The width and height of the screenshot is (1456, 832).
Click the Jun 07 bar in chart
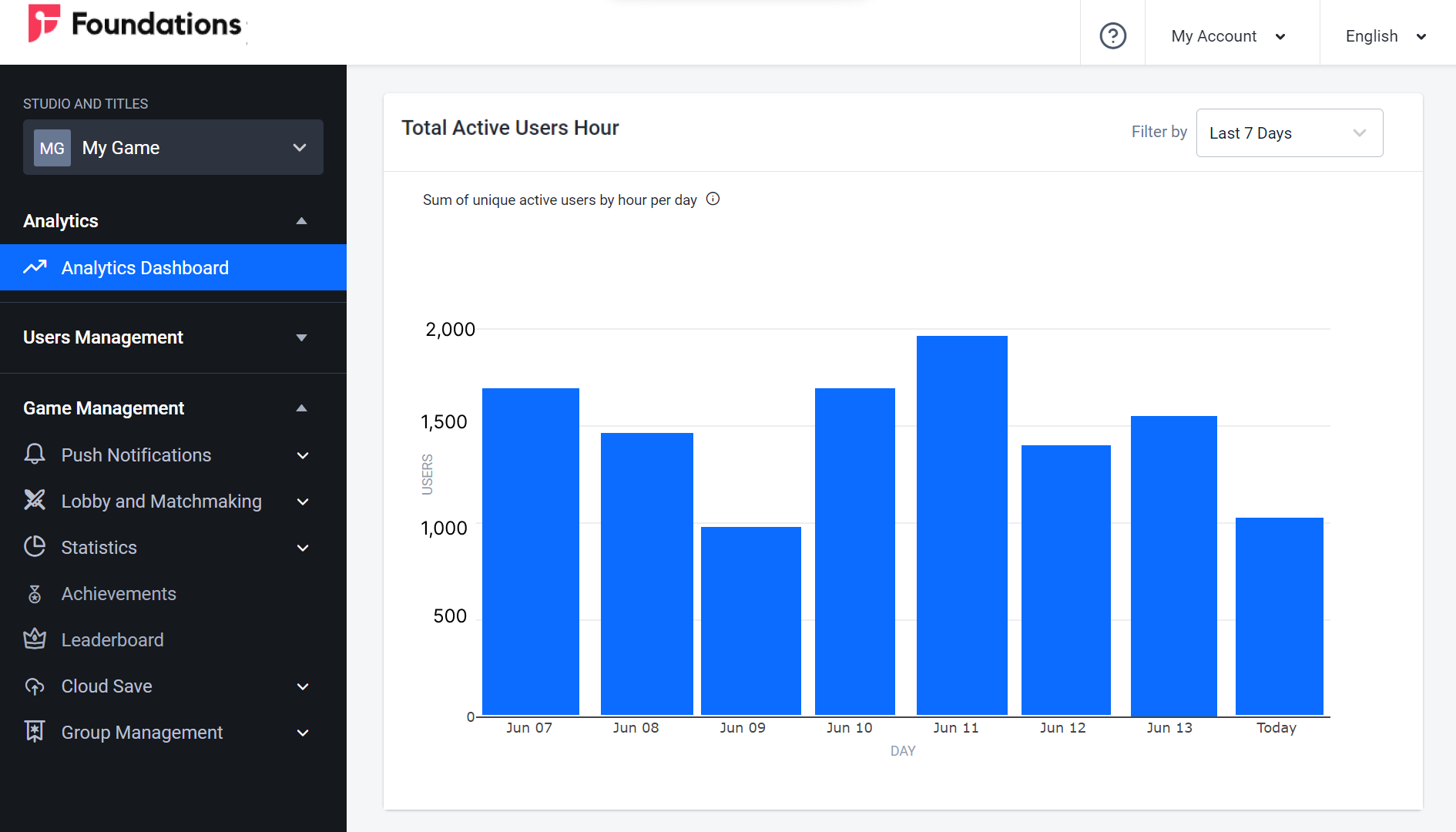click(x=531, y=552)
